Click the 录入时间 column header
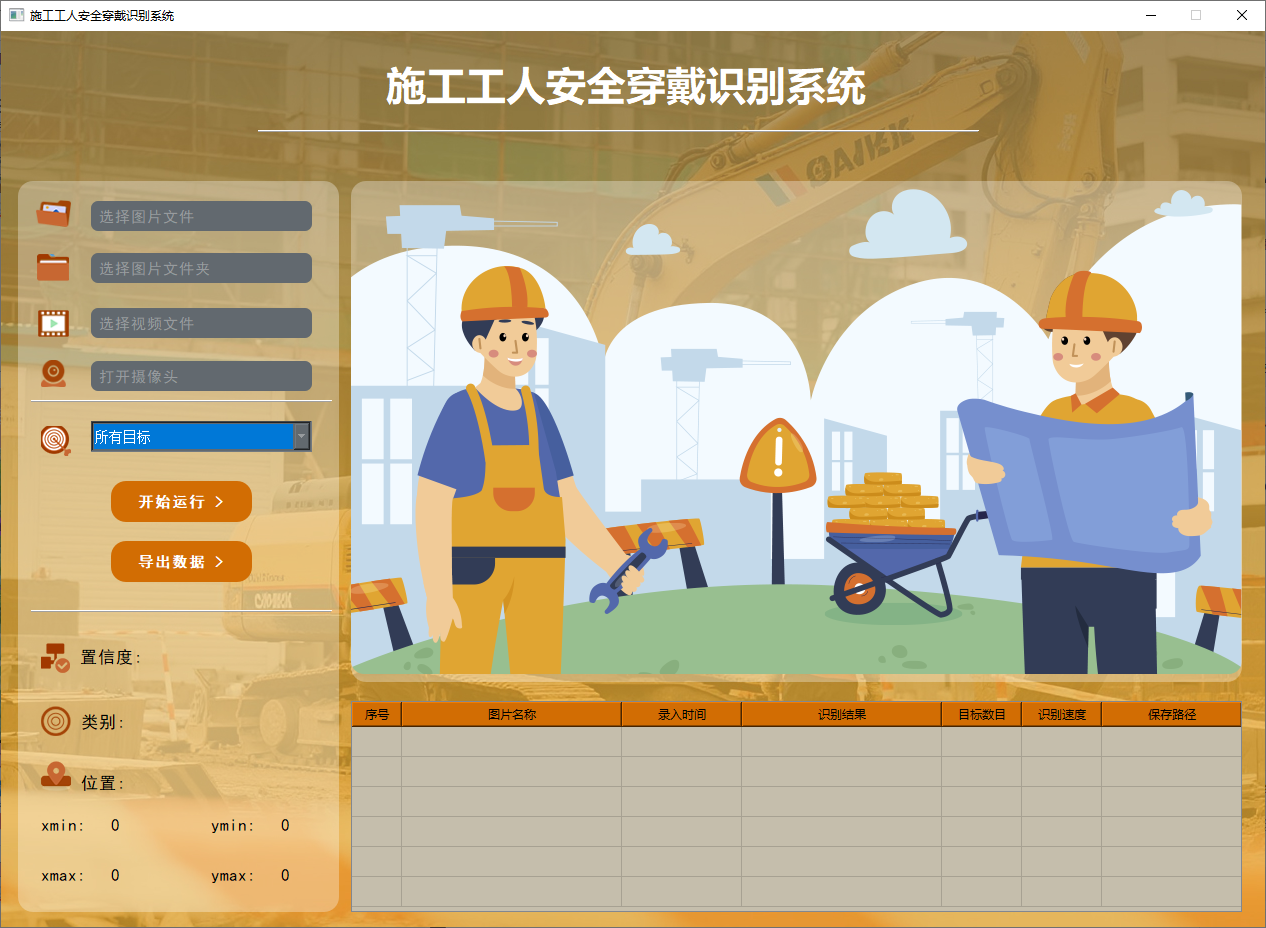 (x=682, y=714)
